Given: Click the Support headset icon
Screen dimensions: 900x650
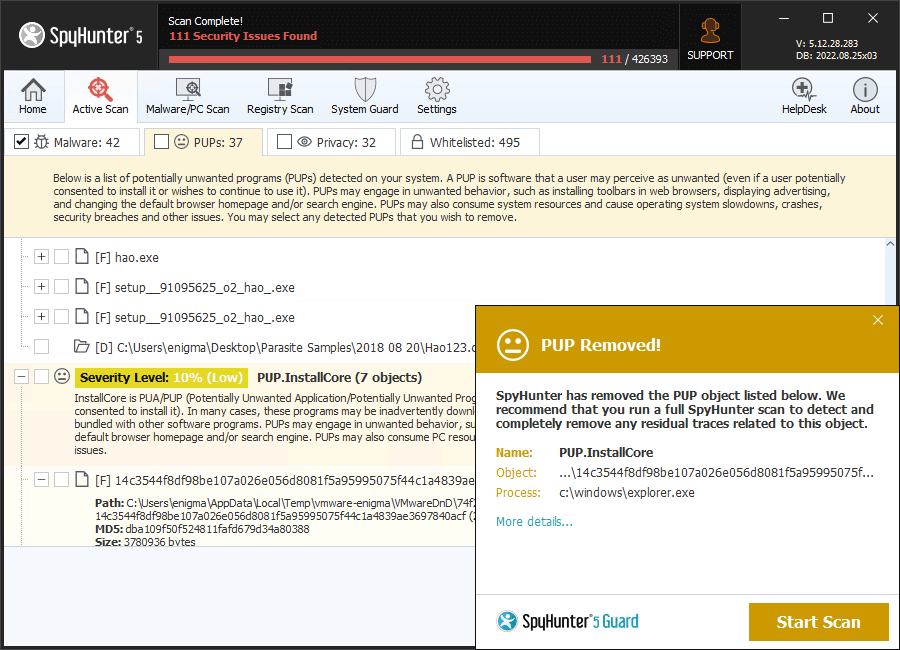Looking at the screenshot, I should [x=710, y=37].
